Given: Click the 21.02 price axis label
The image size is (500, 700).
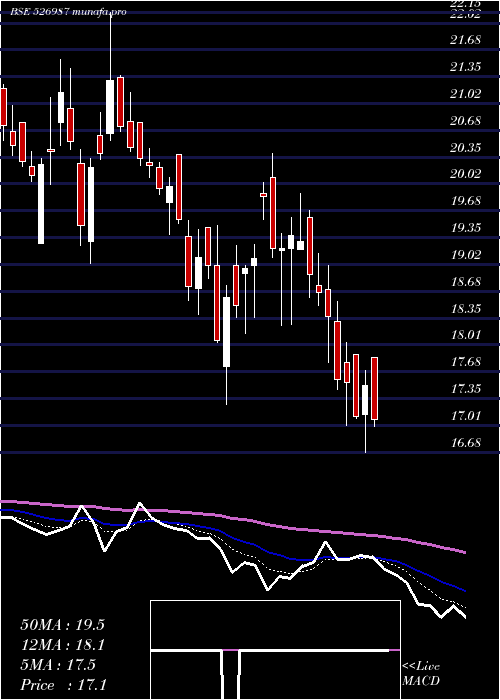Looking at the screenshot, I should pos(466,94).
